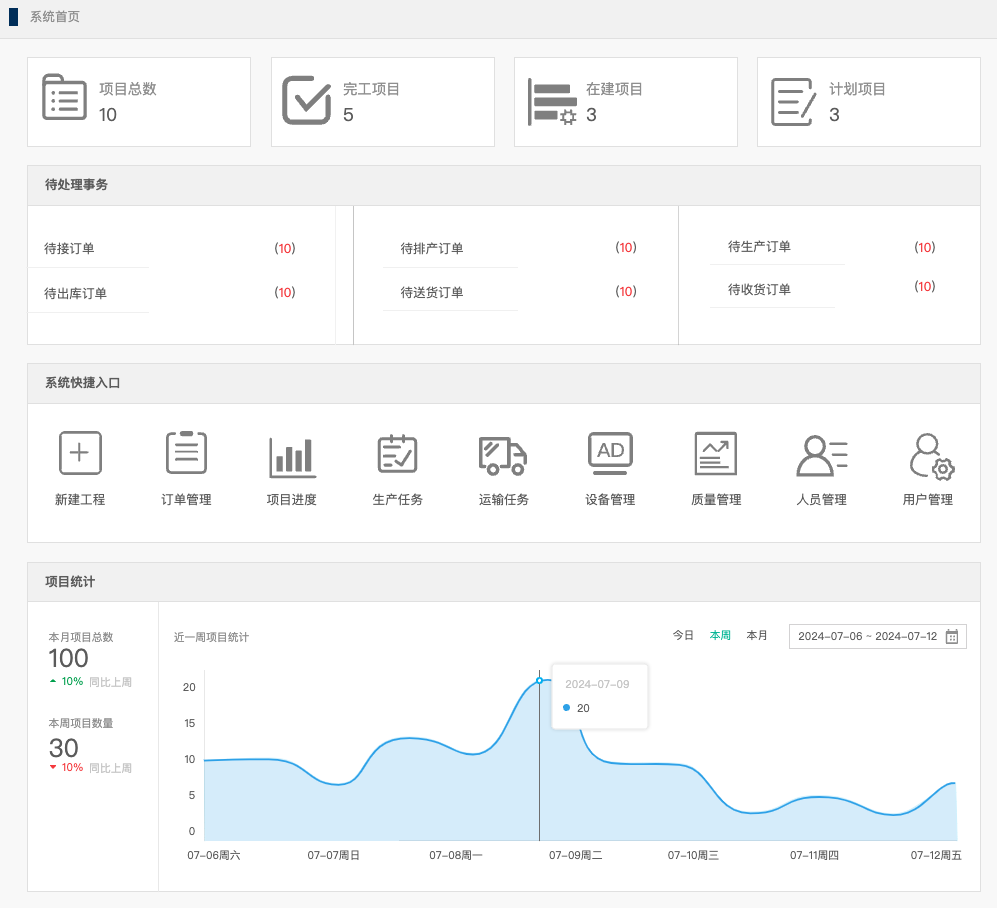The height and width of the screenshot is (908, 997).
Task: Switch chart to 本月 view
Action: [757, 636]
